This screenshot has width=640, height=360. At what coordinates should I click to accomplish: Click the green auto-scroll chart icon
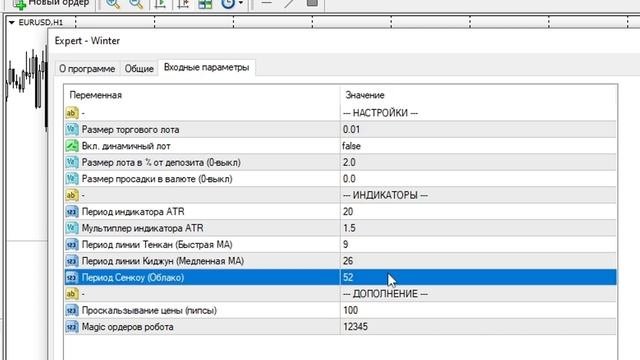tap(160, 4)
